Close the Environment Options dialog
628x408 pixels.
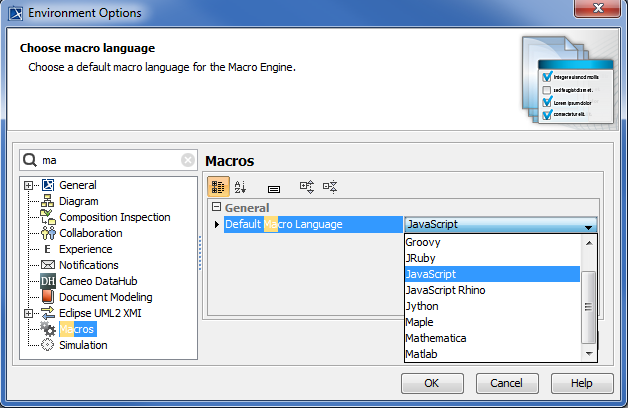pos(598,8)
